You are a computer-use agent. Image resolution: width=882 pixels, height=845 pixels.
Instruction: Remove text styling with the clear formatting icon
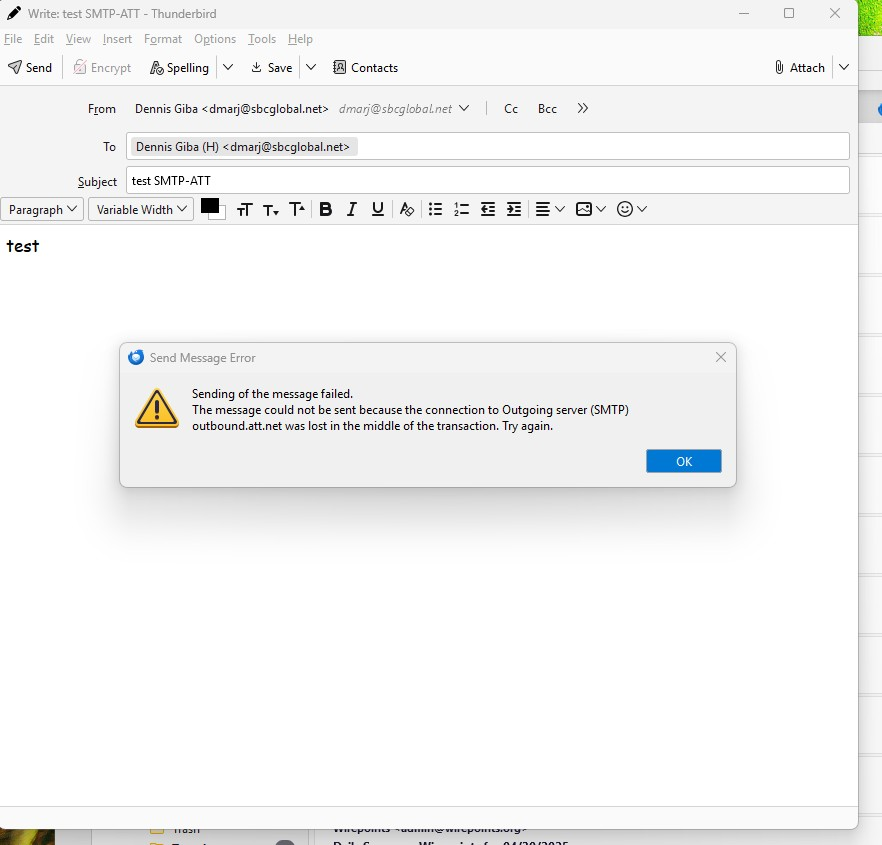click(x=407, y=209)
